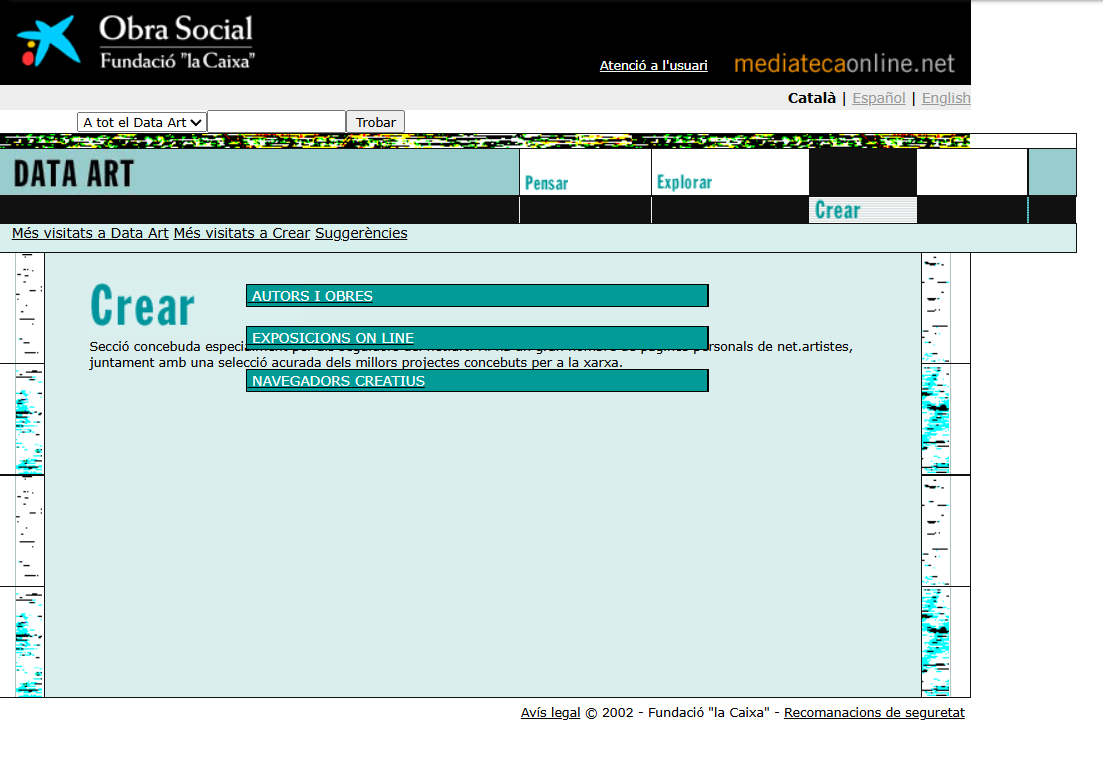The height and width of the screenshot is (767, 1103).
Task: Click the '© 2002 - Fundació "la Caixa"' footer text
Action: 677,713
